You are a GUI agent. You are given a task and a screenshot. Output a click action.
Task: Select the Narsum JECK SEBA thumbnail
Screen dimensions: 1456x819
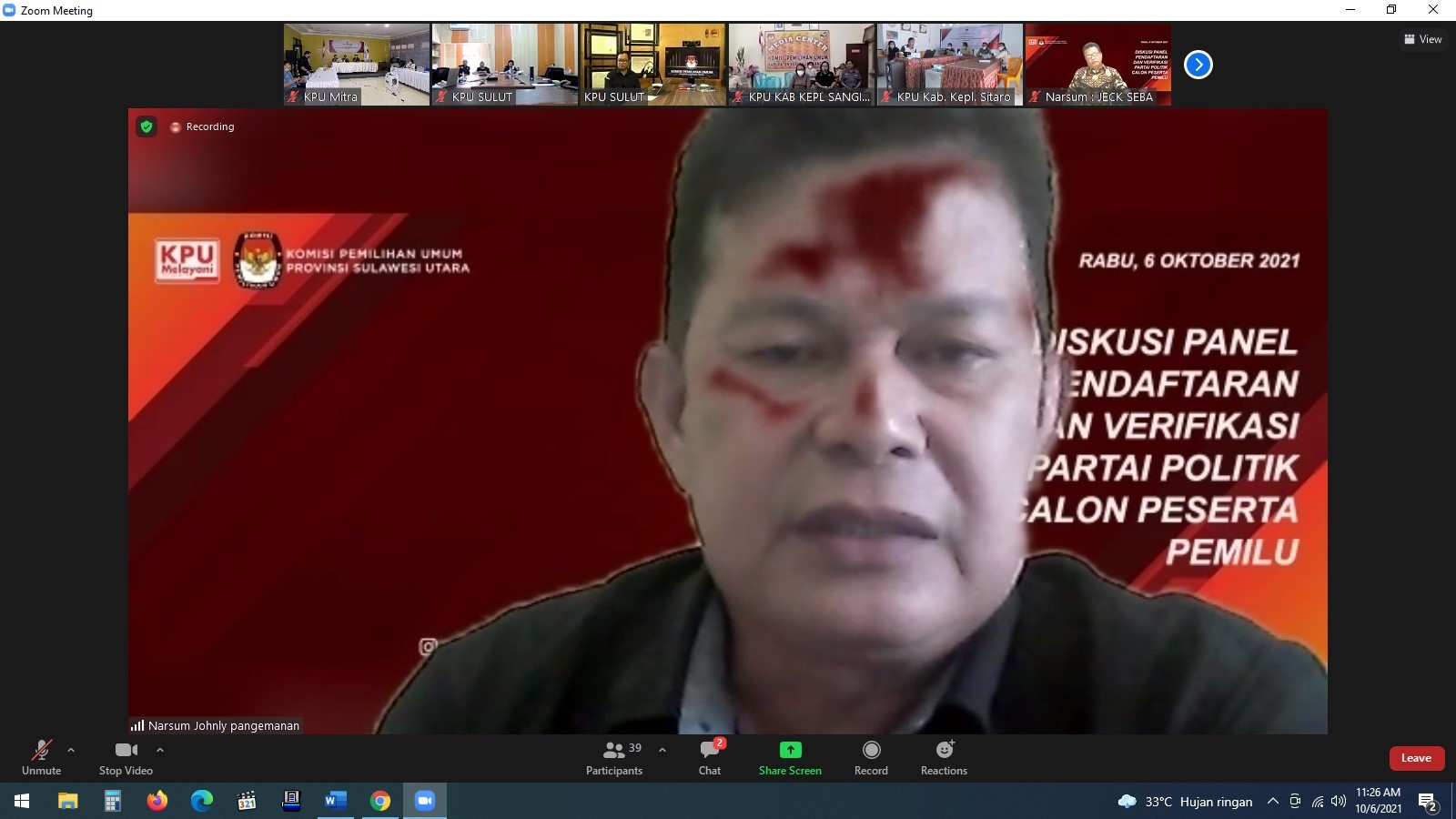(x=1098, y=64)
